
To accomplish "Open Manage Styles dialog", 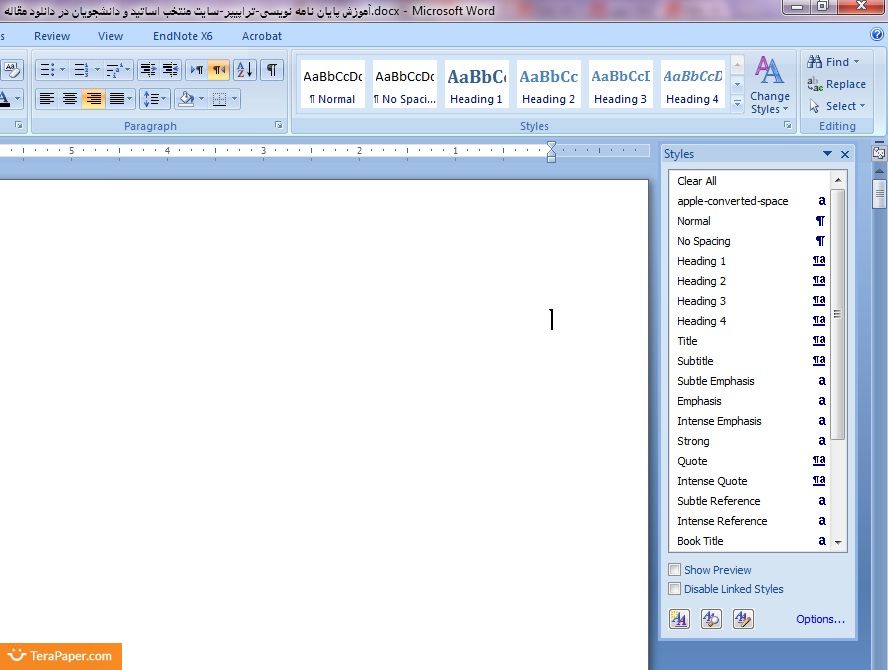I will [x=742, y=619].
